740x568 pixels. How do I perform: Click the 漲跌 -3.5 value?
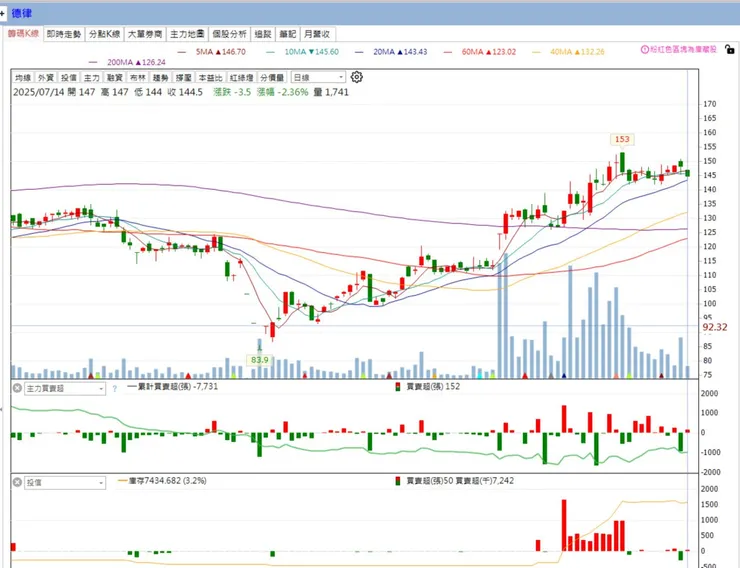232,92
